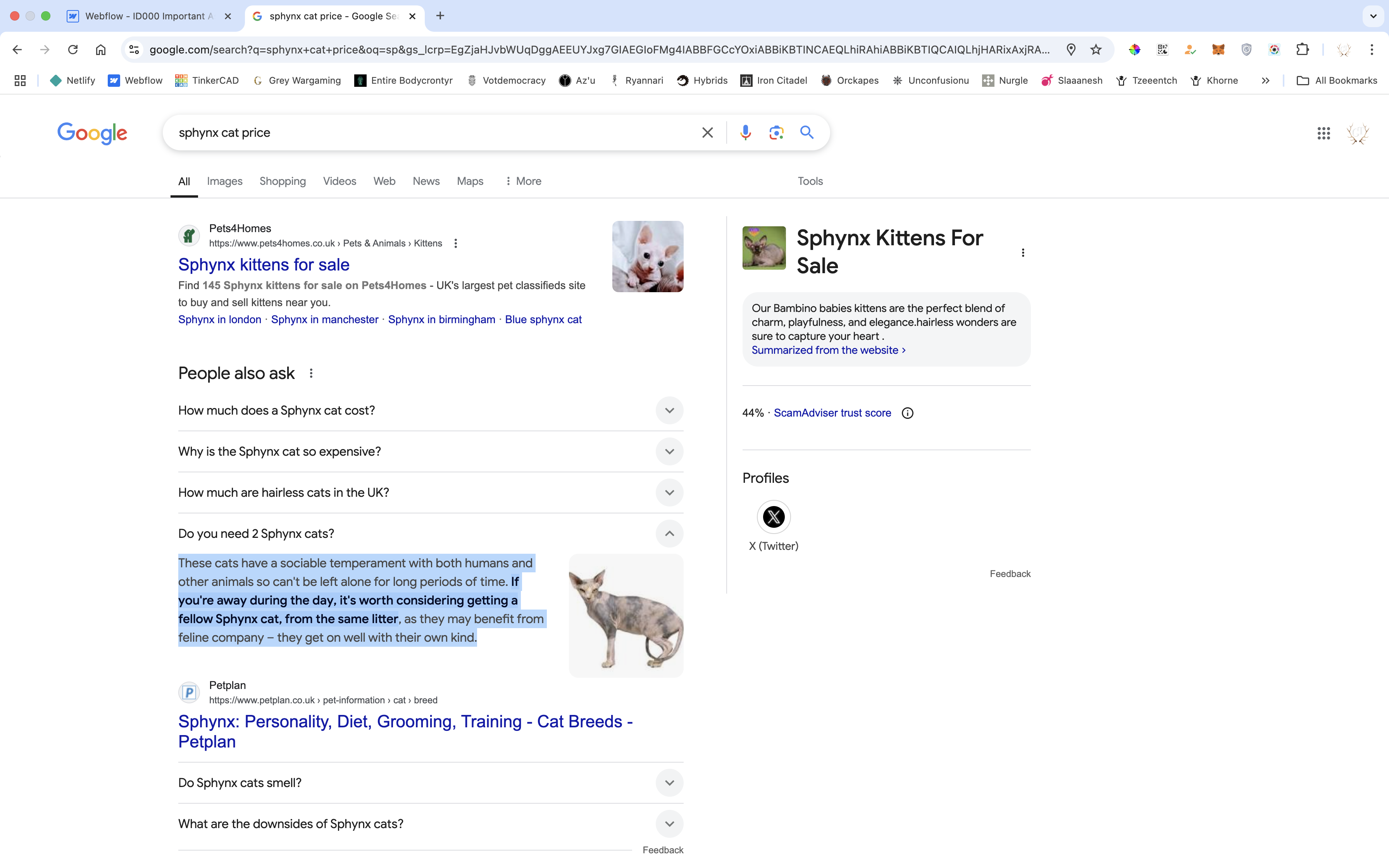This screenshot has width=1389, height=868.
Task: Click the voice search microphone icon
Action: click(x=745, y=133)
